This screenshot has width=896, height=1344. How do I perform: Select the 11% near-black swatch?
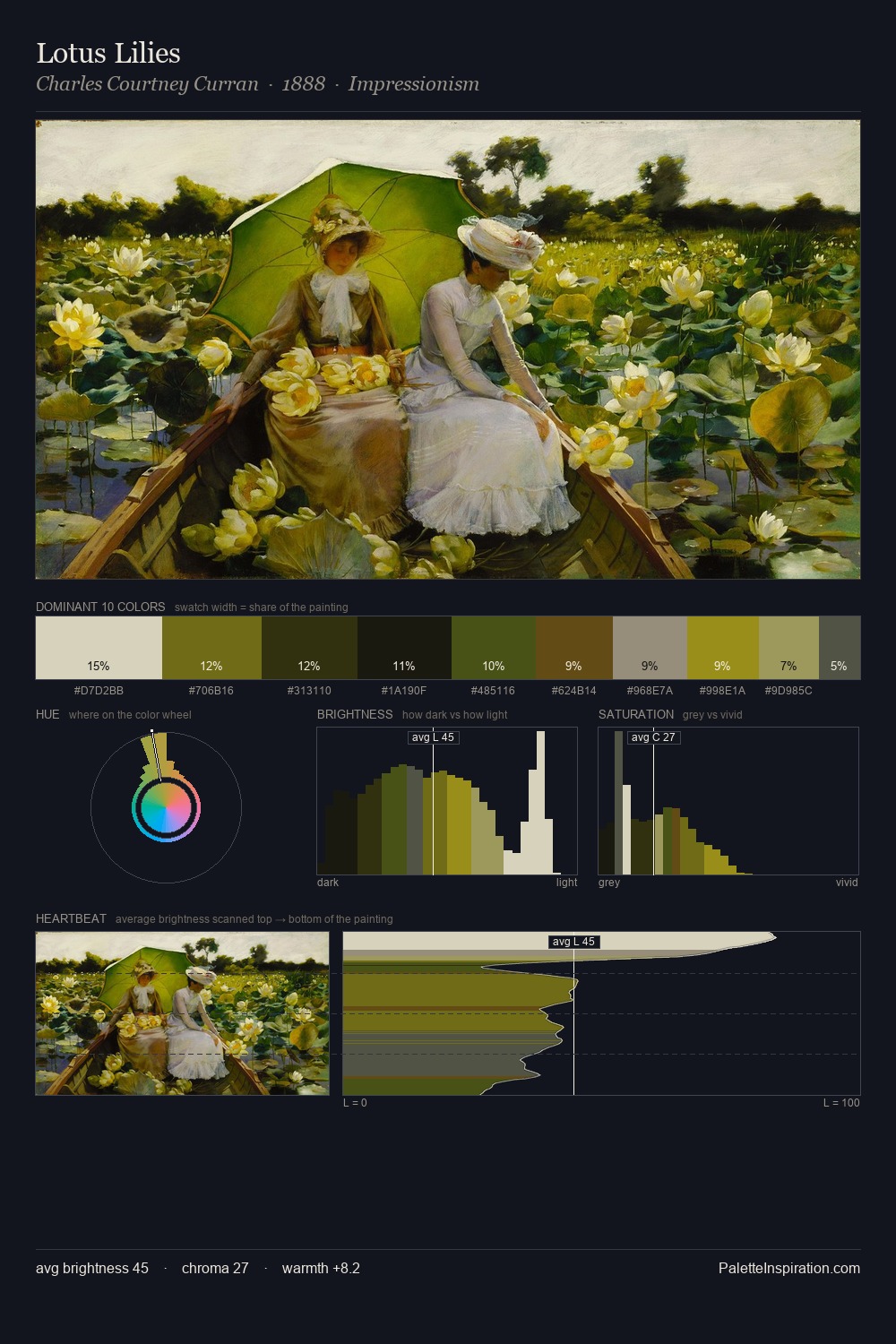pos(404,648)
